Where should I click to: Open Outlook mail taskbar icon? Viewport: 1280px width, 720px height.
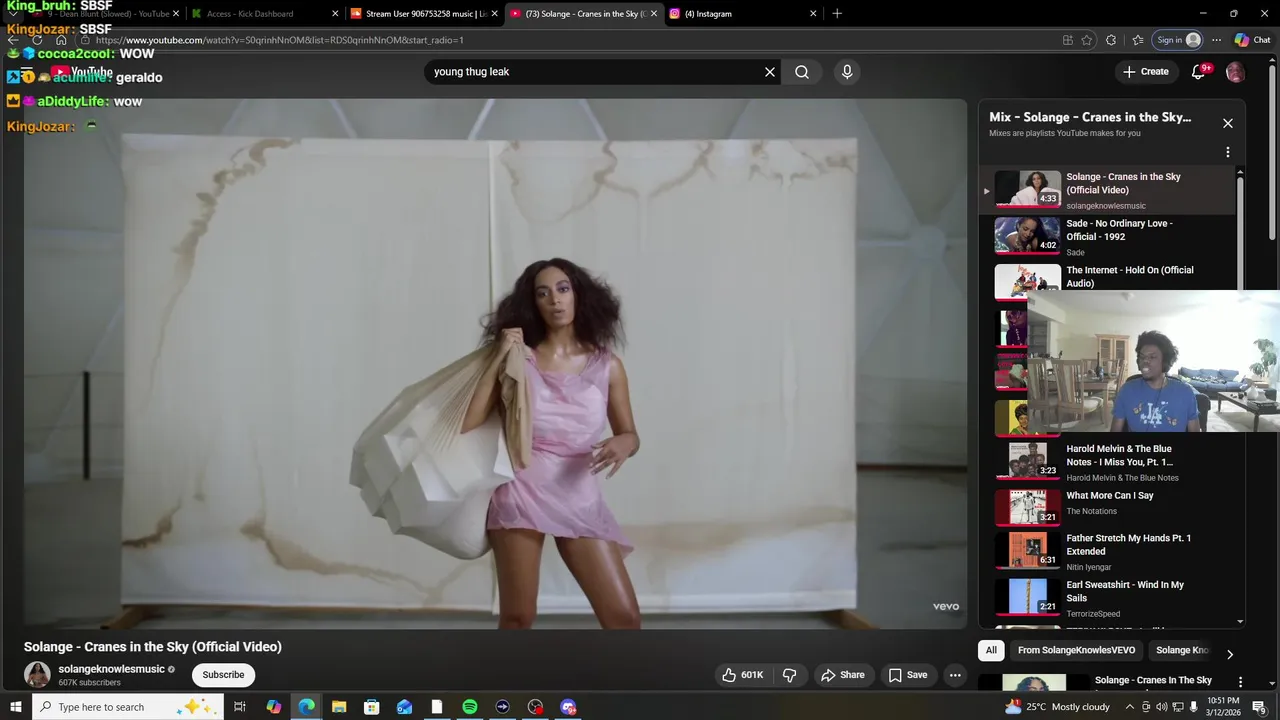click(404, 707)
